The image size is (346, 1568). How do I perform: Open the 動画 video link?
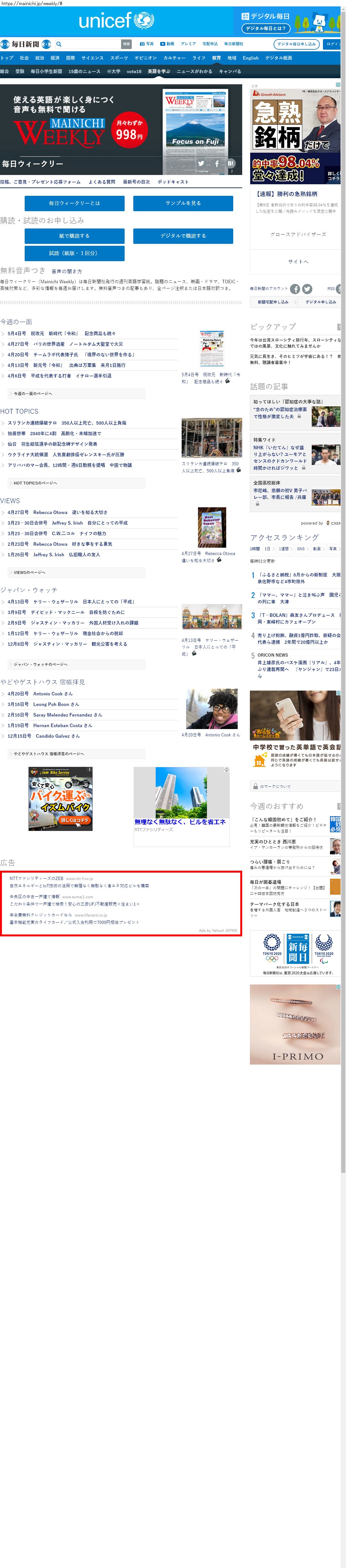[167, 44]
